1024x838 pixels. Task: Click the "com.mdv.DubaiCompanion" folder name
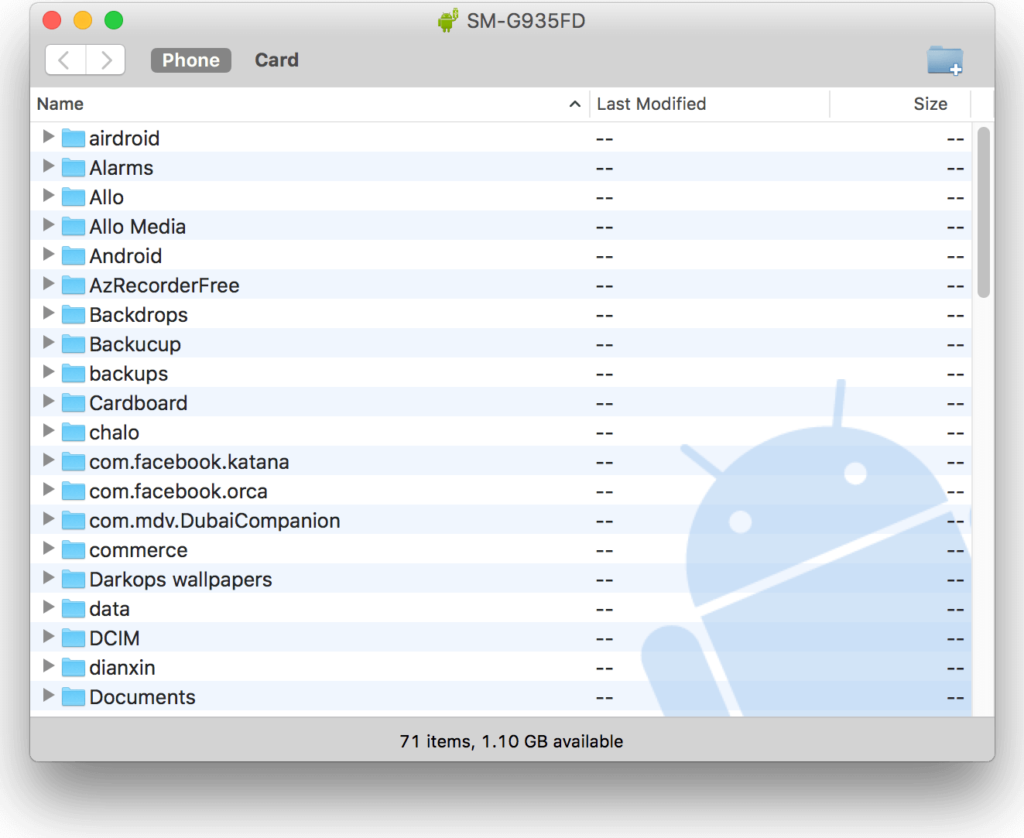coord(215,521)
